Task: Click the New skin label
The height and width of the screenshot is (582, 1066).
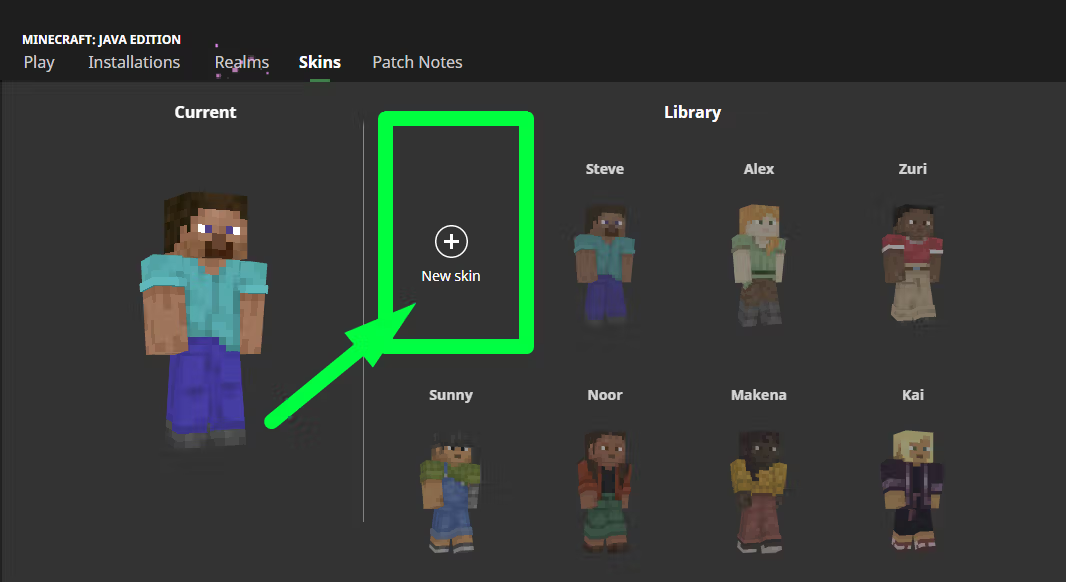Action: pyautogui.click(x=451, y=276)
